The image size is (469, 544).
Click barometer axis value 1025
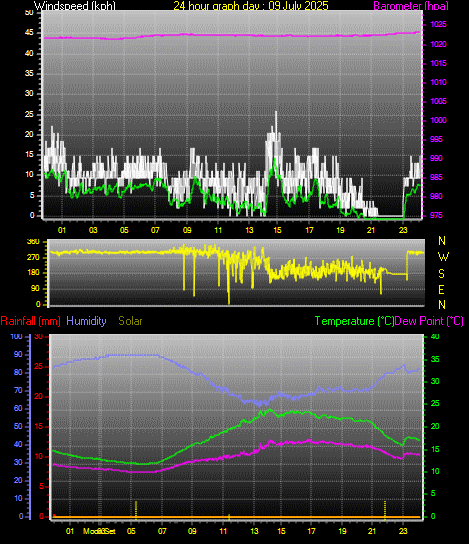[x=438, y=24]
